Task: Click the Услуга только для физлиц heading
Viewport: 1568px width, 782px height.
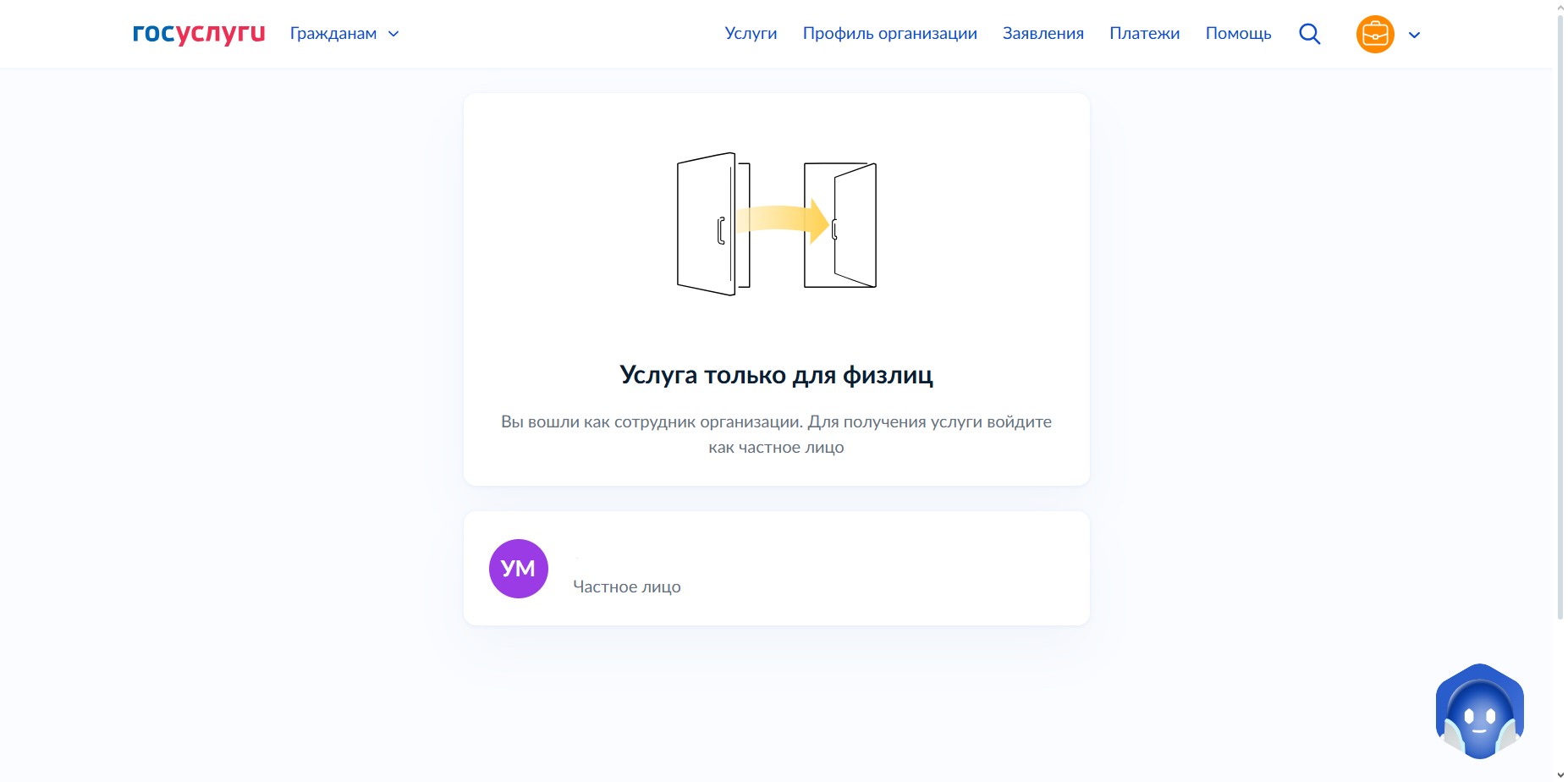Action: pos(776,375)
